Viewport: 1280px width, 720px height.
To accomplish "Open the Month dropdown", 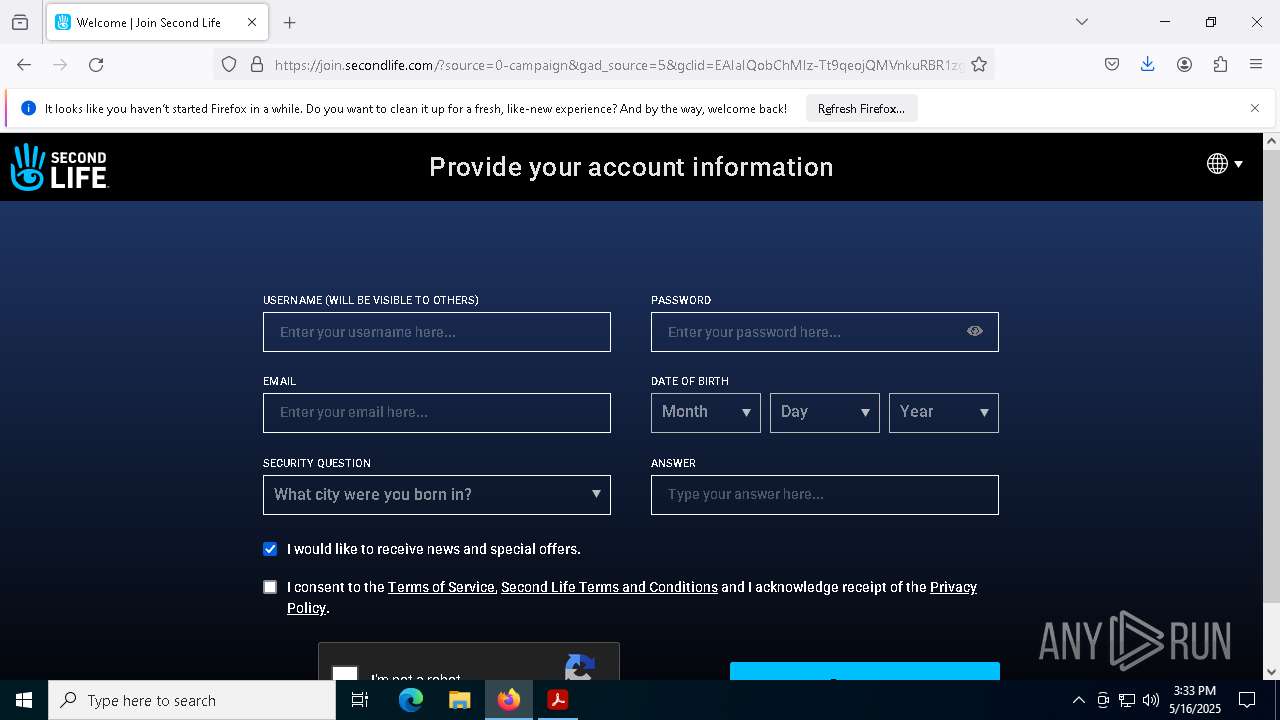I will click(706, 413).
